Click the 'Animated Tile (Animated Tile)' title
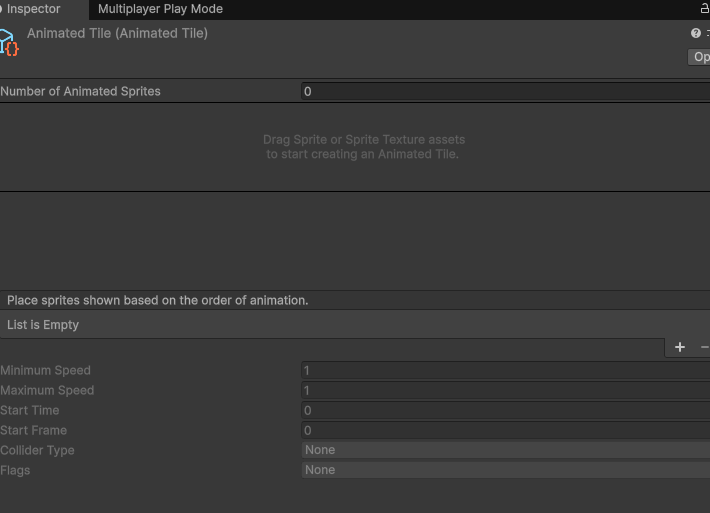This screenshot has height=513, width=710. (x=117, y=34)
